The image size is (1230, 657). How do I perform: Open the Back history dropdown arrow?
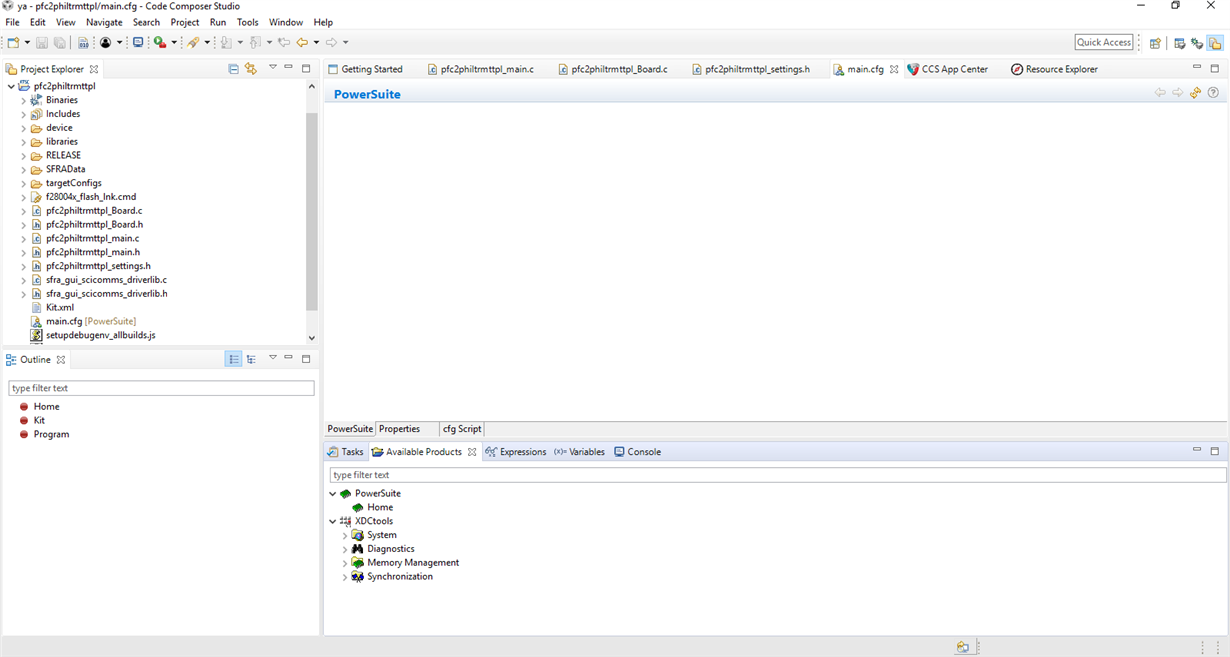pyautogui.click(x=316, y=42)
